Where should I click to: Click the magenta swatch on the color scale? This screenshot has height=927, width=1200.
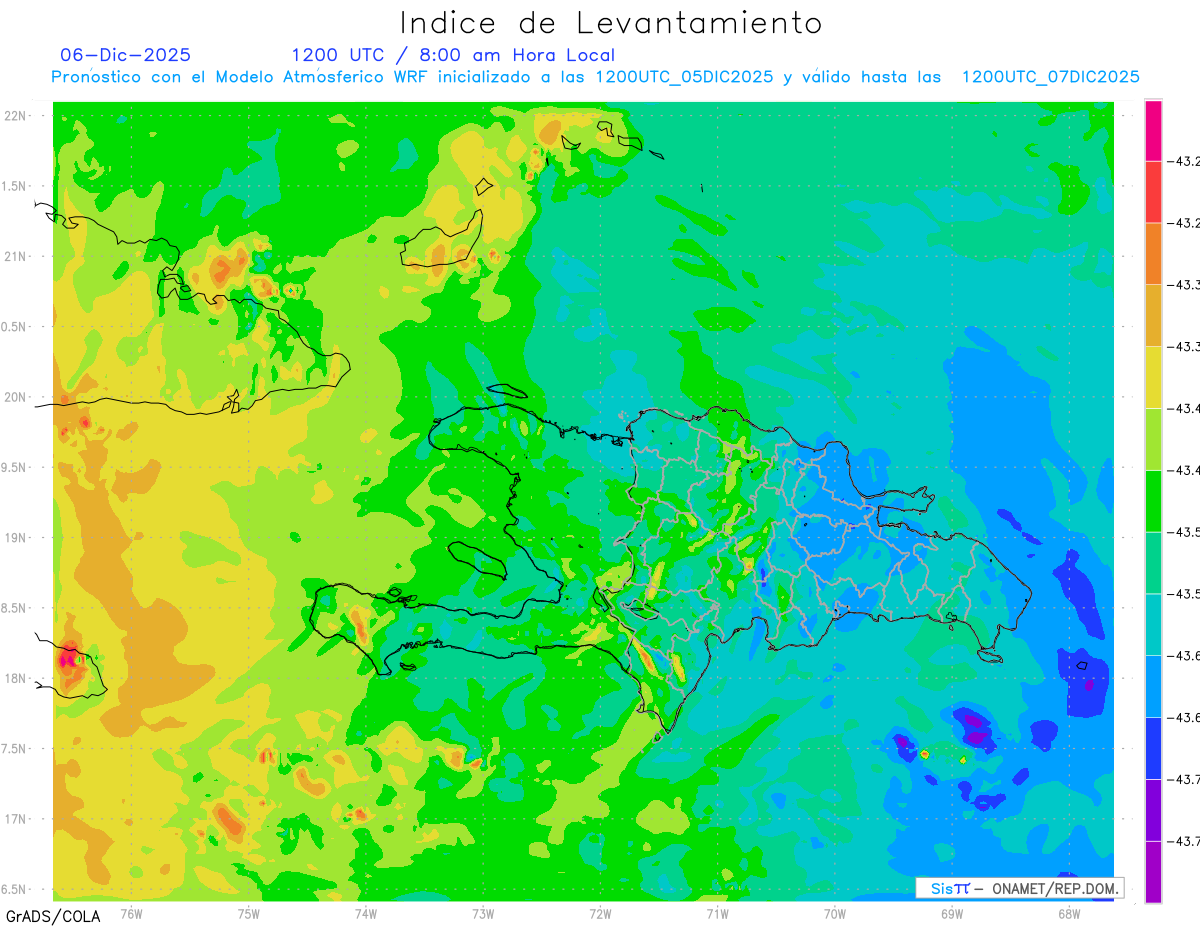coord(1153,130)
